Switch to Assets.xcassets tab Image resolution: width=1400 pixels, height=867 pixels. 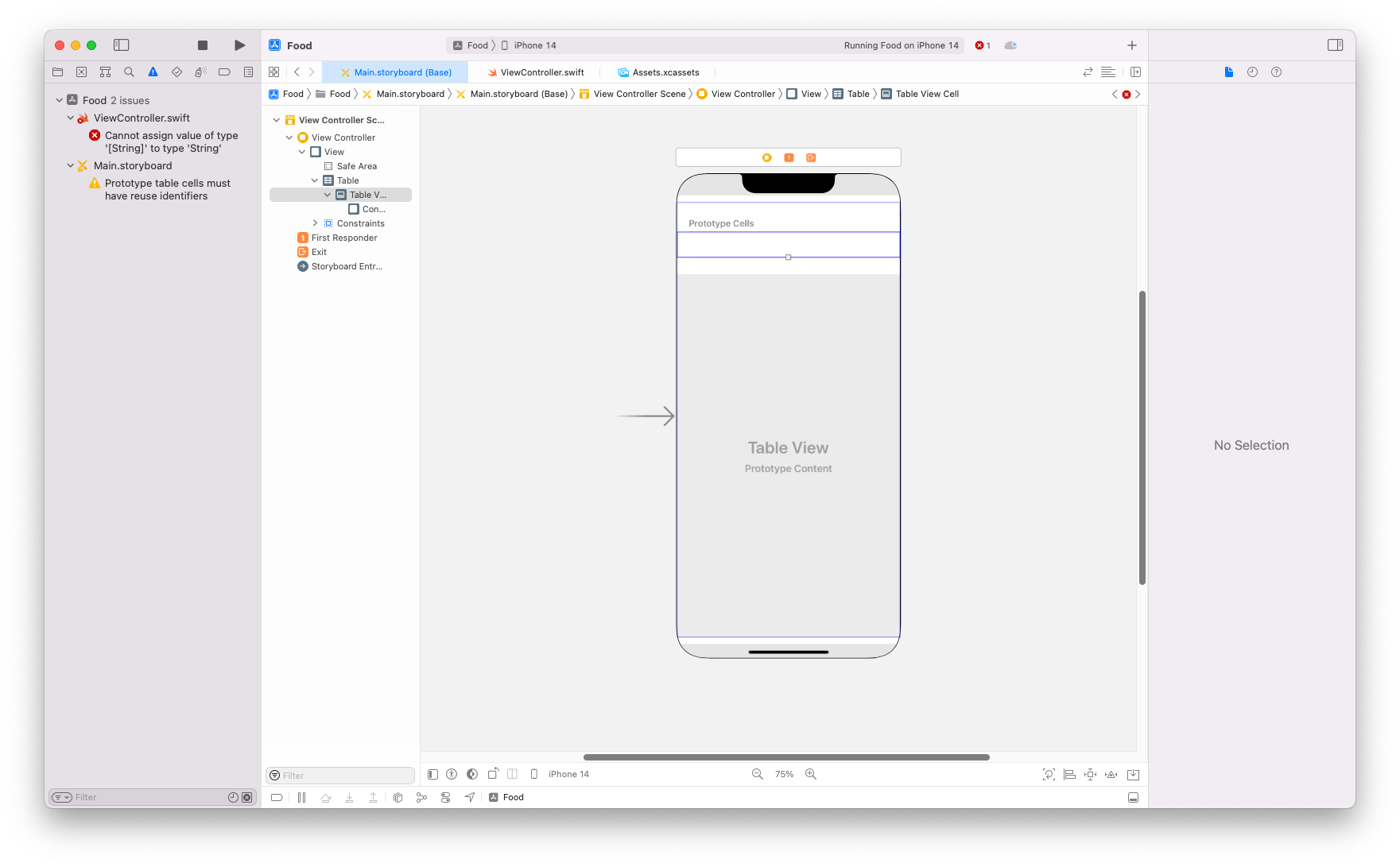pos(659,72)
